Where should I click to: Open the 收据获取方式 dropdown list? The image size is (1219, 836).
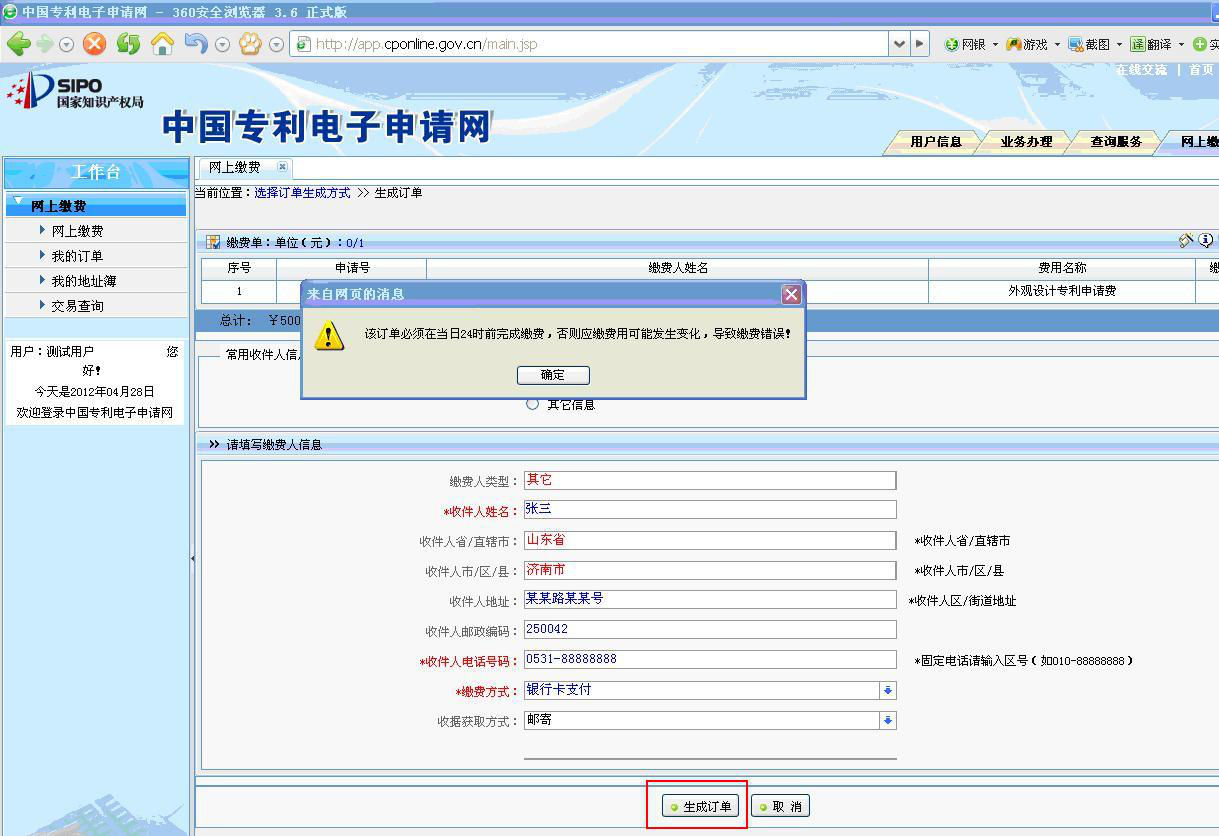(887, 721)
